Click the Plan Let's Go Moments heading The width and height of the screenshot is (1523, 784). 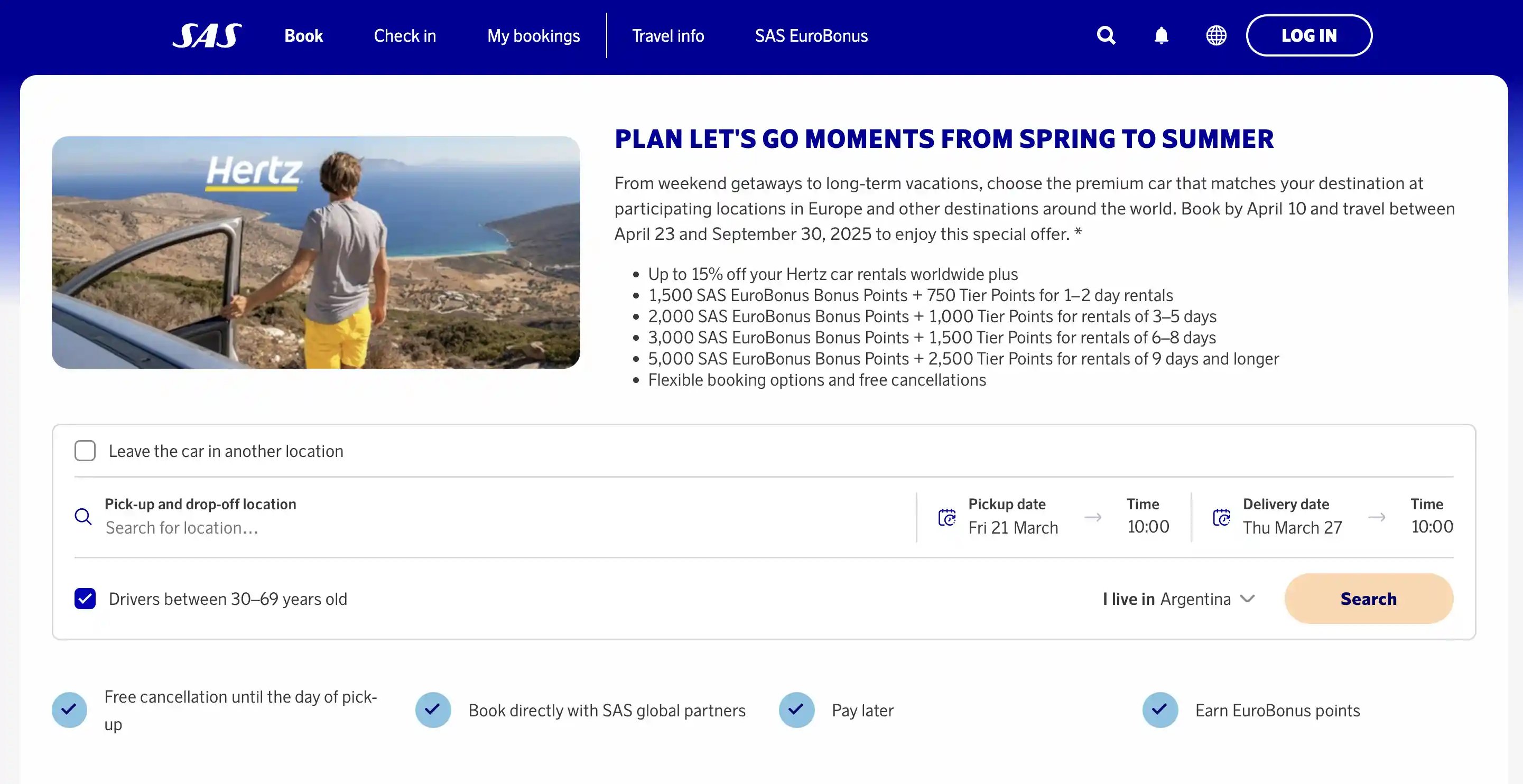pyautogui.click(x=944, y=139)
